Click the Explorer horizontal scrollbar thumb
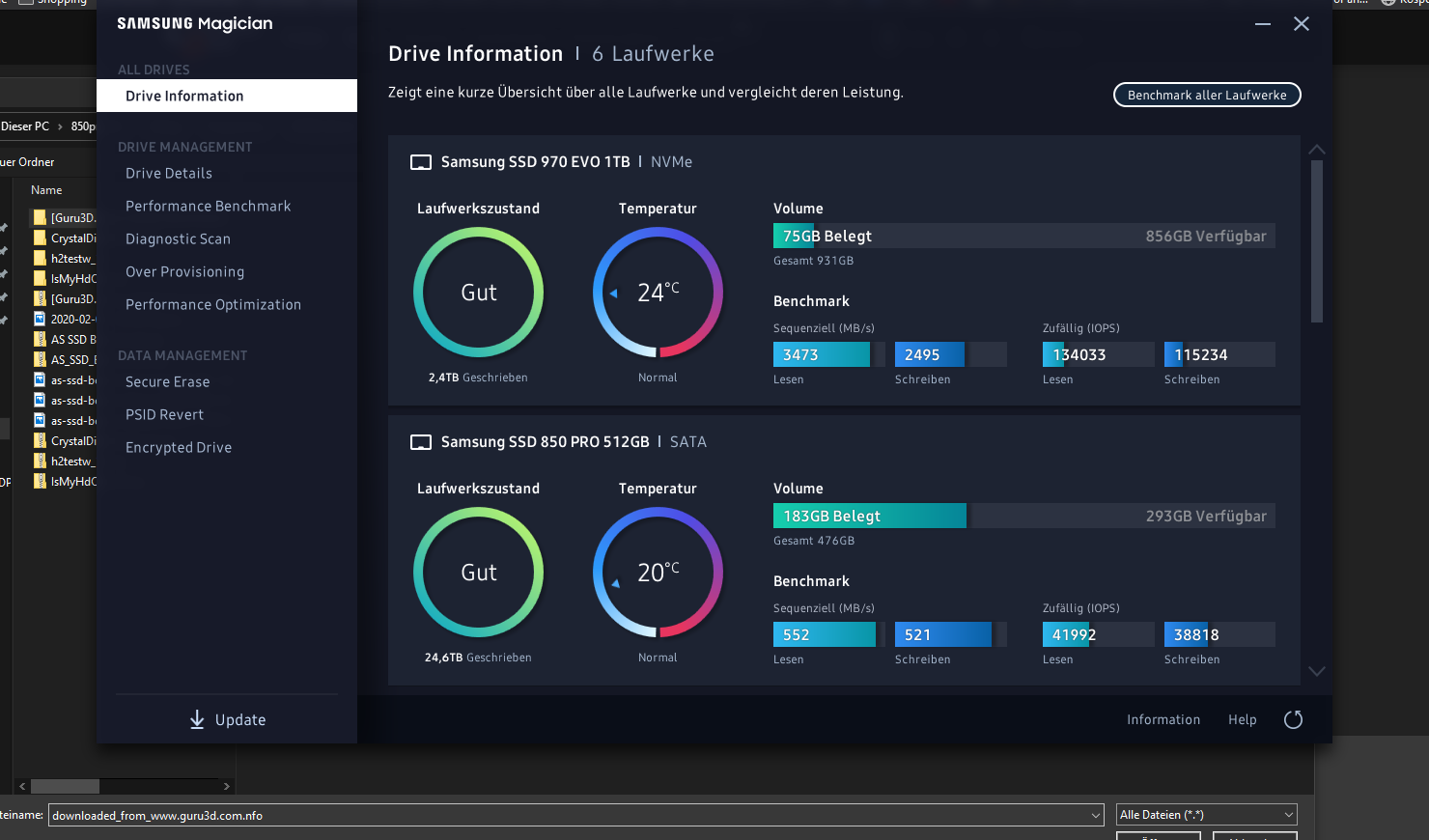Viewport: 1429px width, 840px height. (66, 786)
